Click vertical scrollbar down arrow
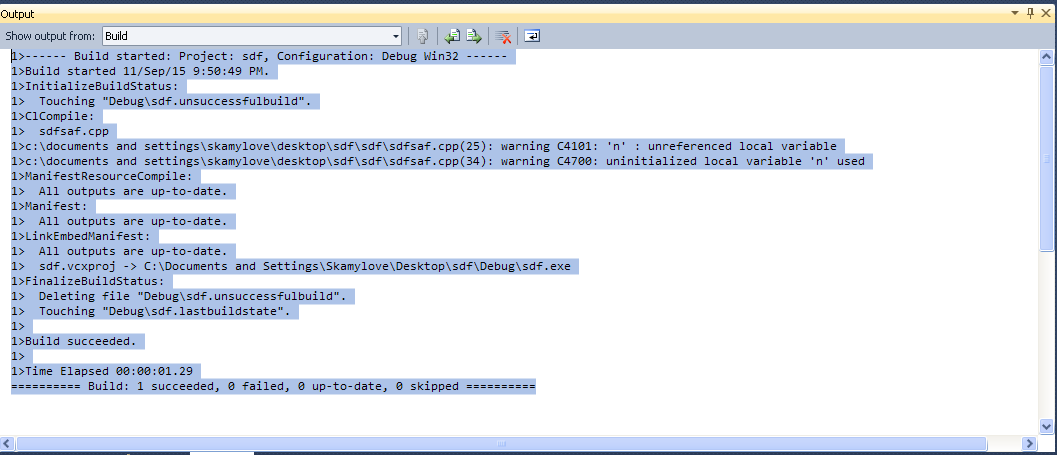 click(x=1047, y=427)
